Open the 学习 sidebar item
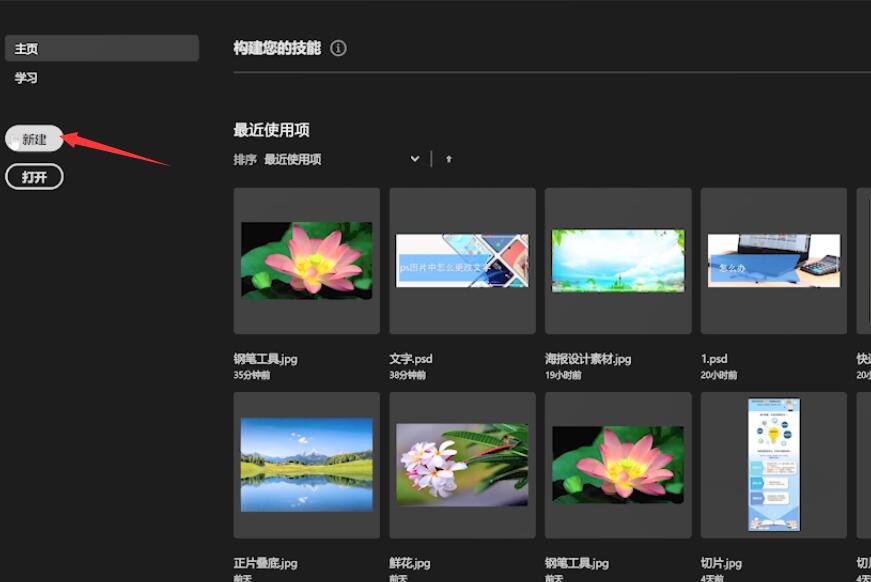871x582 pixels. point(26,78)
